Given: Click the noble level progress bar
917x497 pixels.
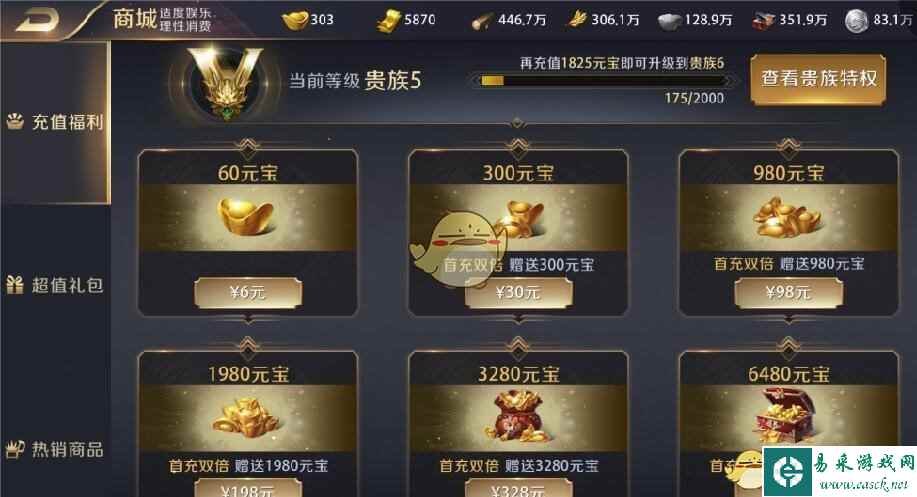Looking at the screenshot, I should (602, 81).
